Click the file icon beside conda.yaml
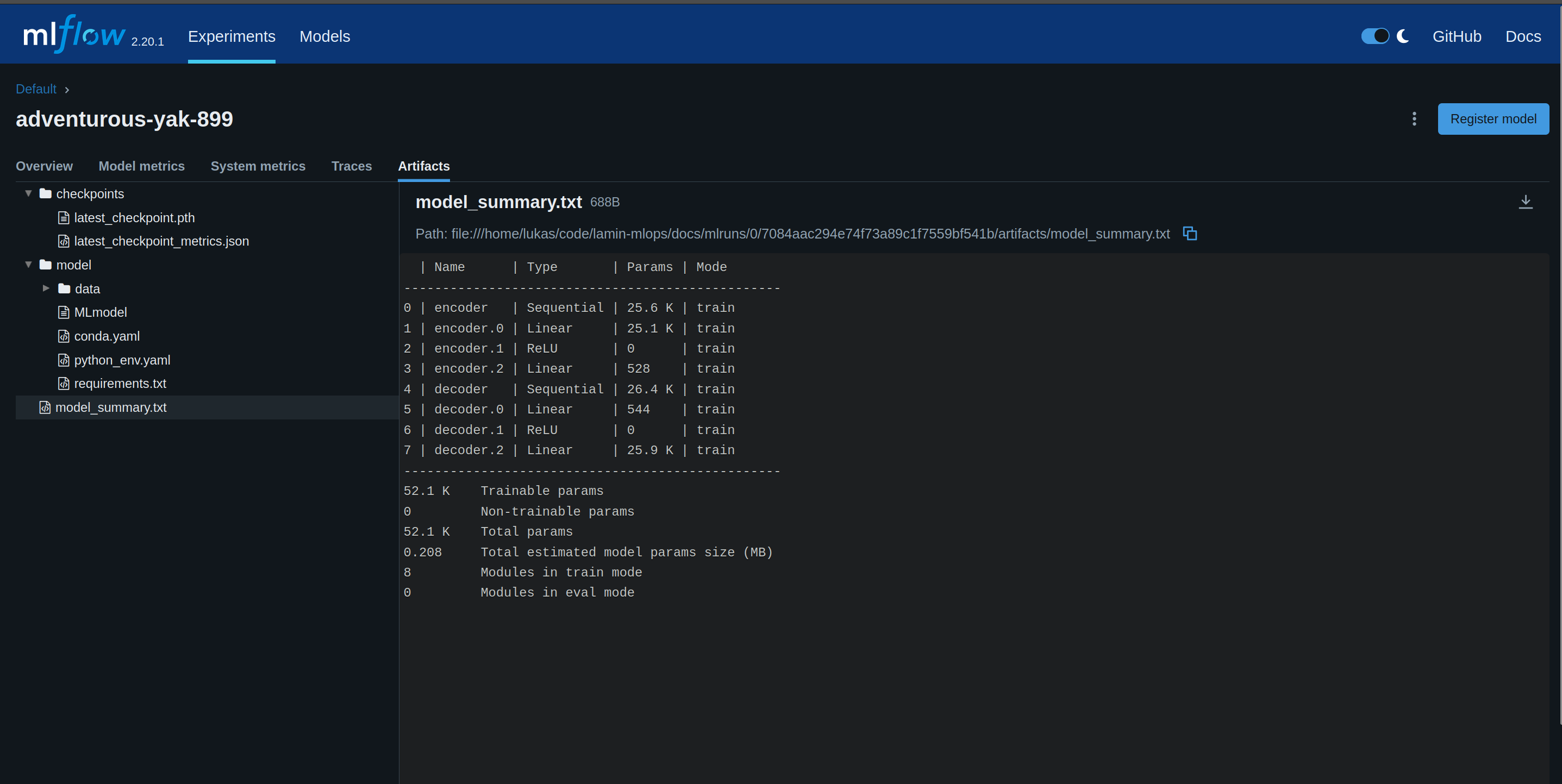Screen dimensions: 1562x784 64,336
